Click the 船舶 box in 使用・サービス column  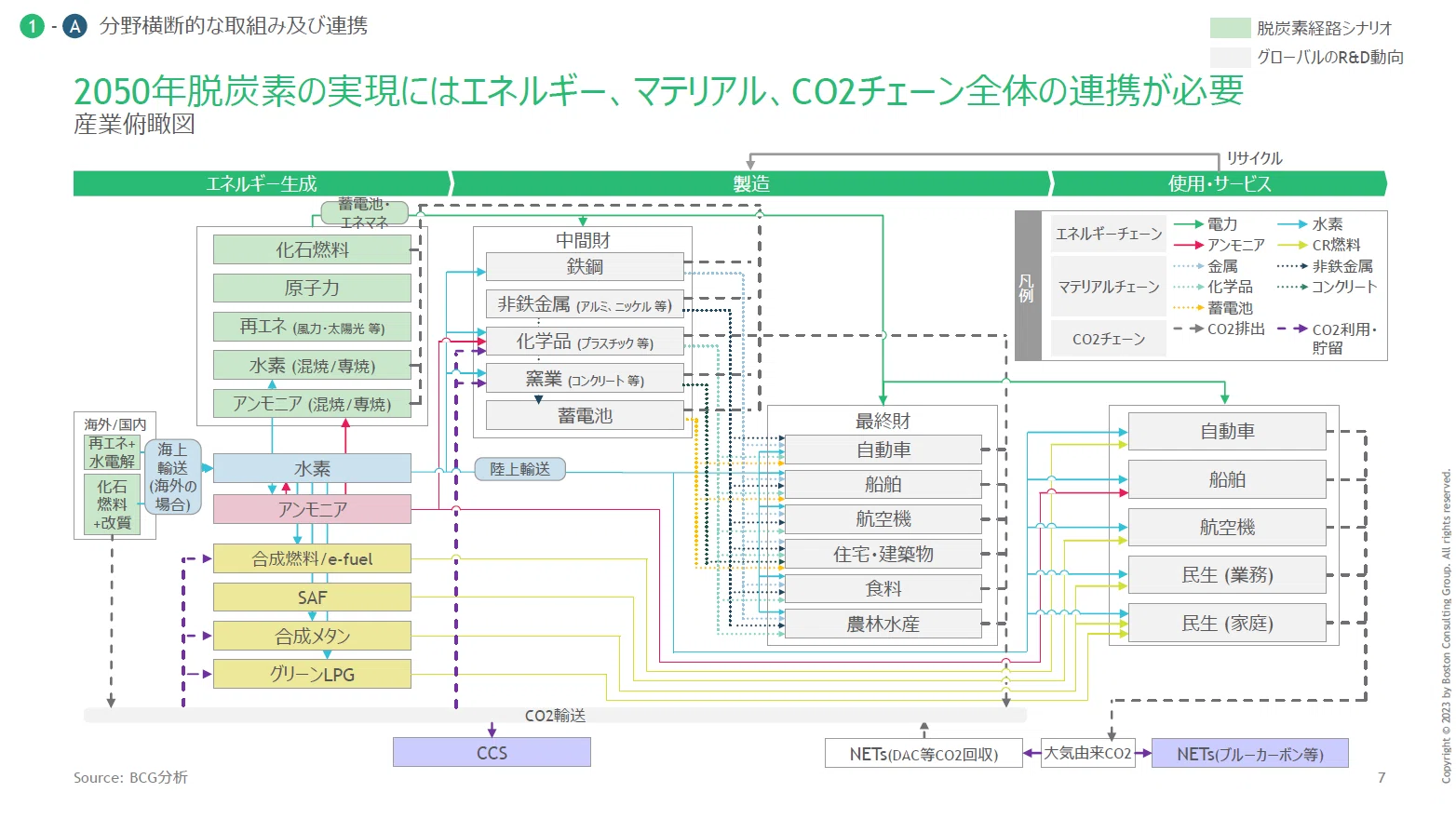[1227, 479]
